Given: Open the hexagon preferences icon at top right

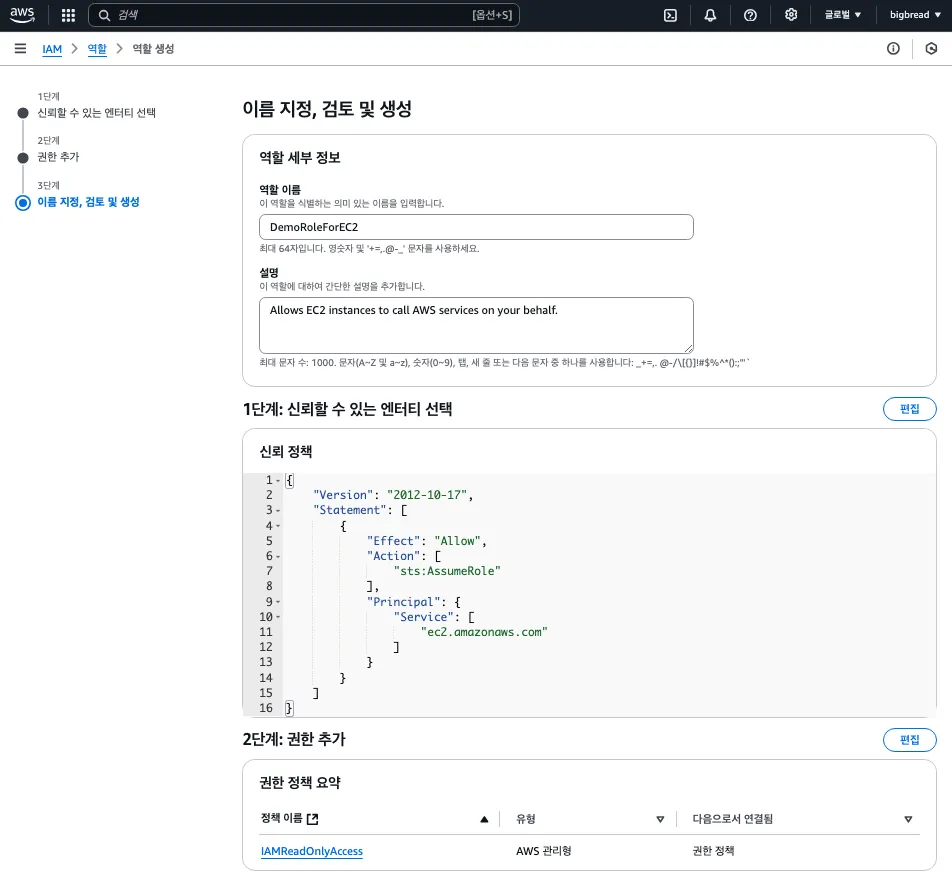Looking at the screenshot, I should 931,49.
